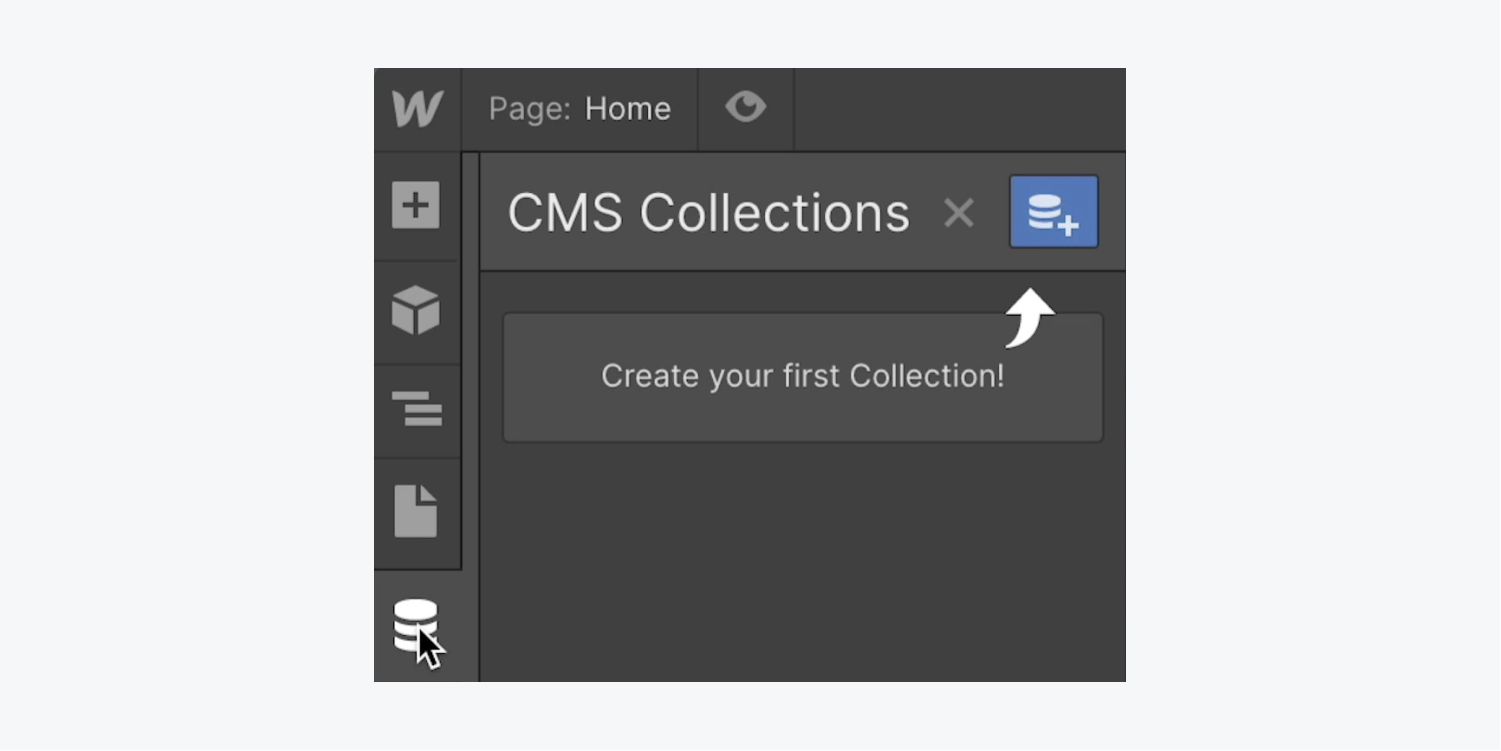Open the Pages panel

pyautogui.click(x=416, y=511)
